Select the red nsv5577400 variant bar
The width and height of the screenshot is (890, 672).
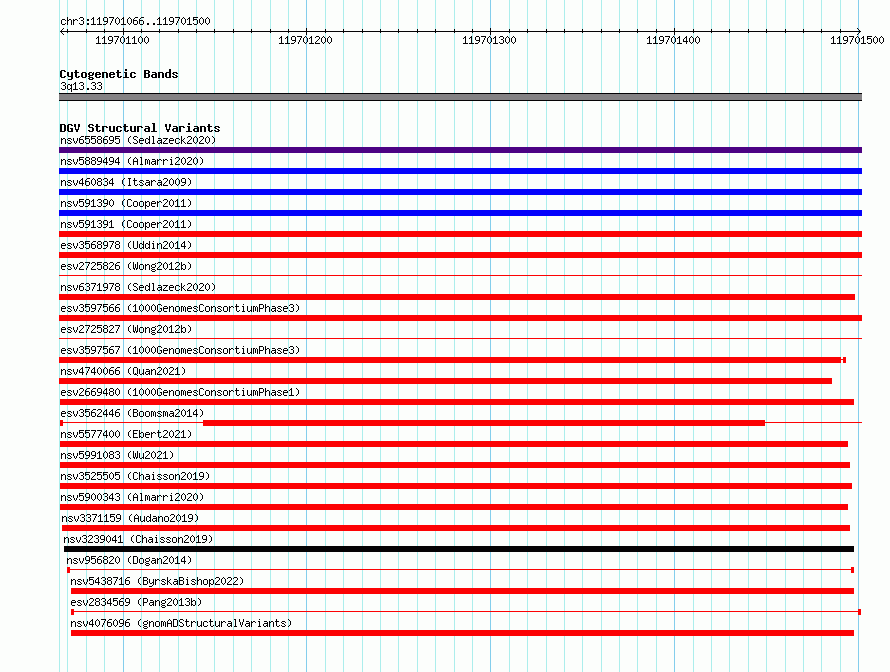point(454,444)
